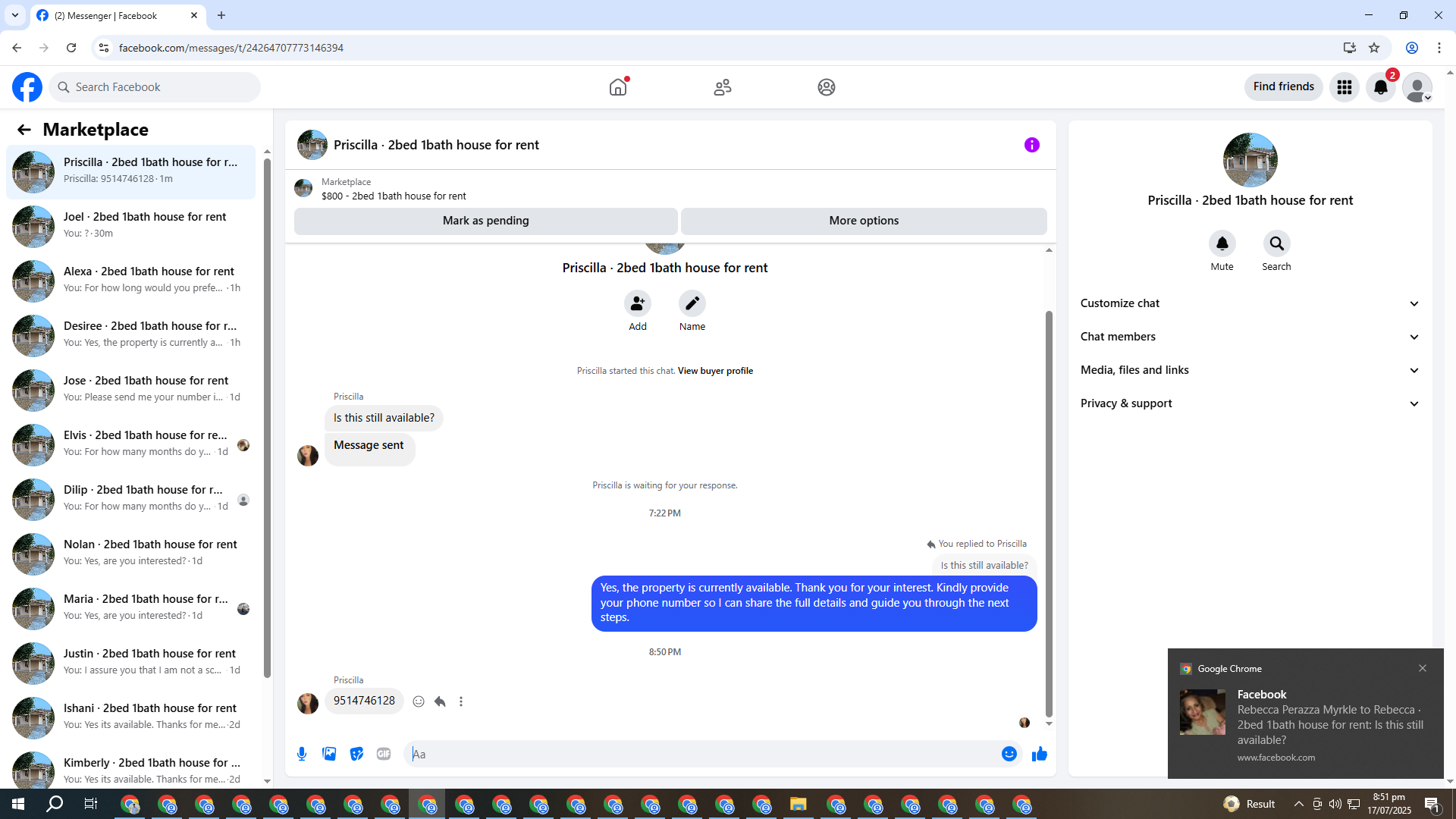Expand Media, files and links section
Viewport: 1456px width, 819px height.
tap(1250, 370)
